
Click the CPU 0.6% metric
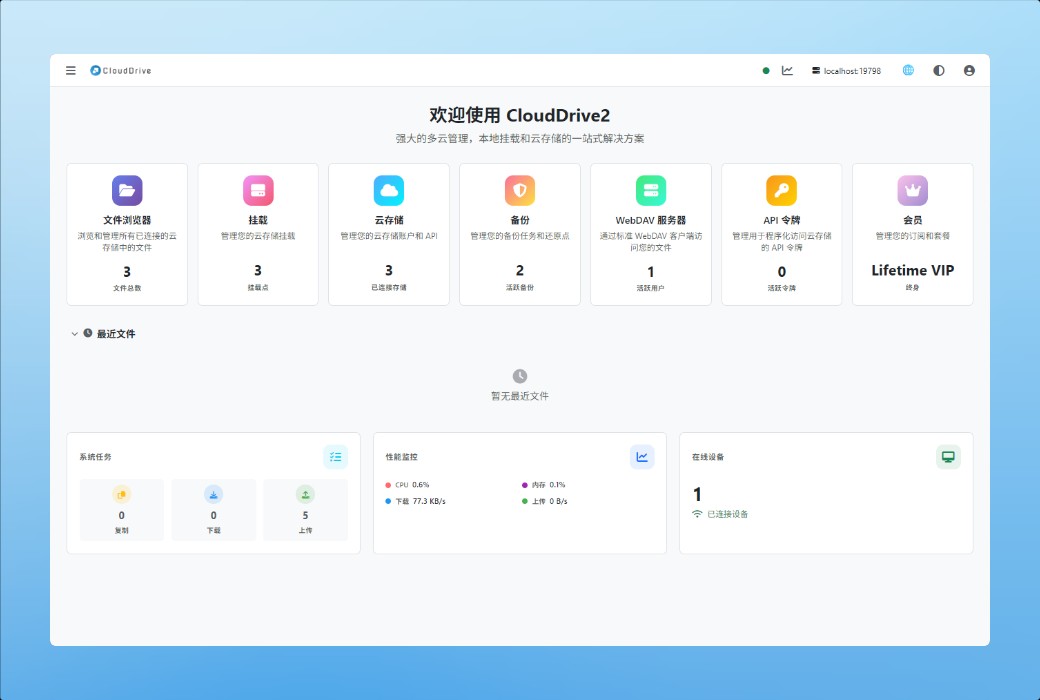click(407, 484)
